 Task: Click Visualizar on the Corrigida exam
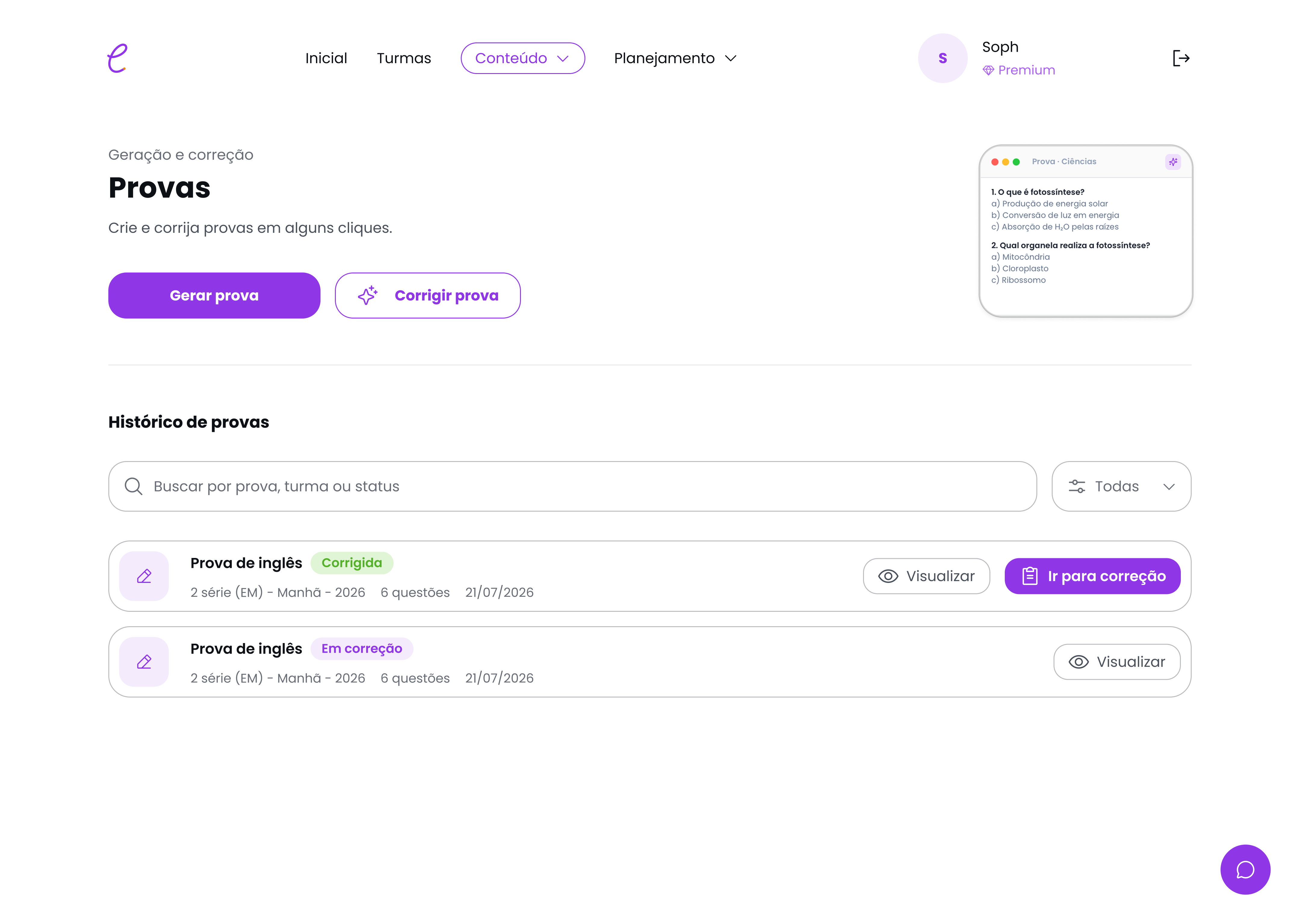coord(926,576)
